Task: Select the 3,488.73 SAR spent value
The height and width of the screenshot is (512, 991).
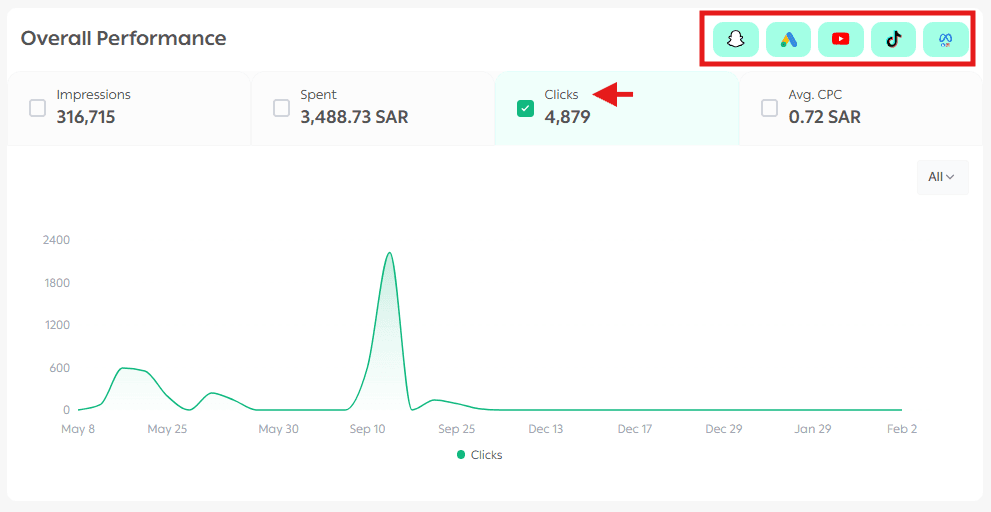Action: pos(354,117)
